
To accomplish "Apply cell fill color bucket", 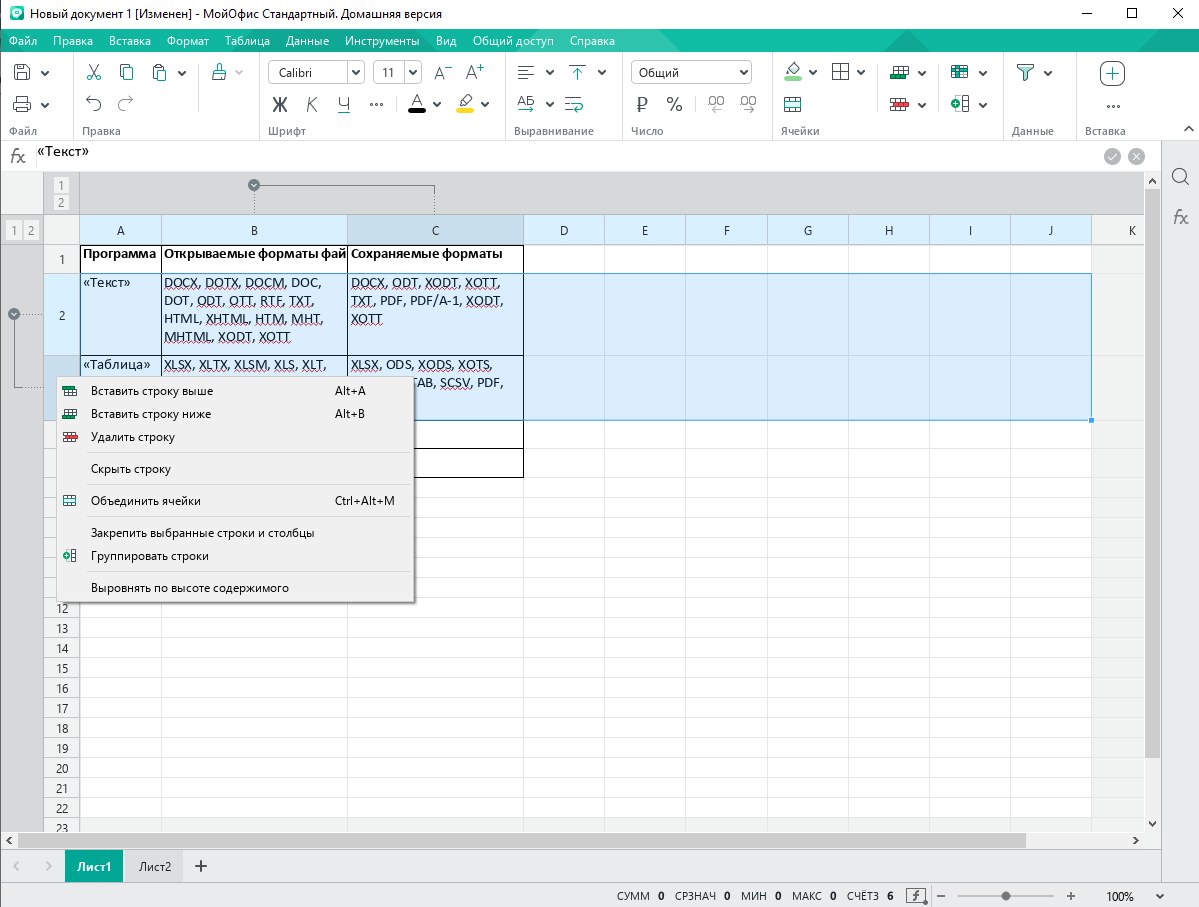I will (x=793, y=73).
